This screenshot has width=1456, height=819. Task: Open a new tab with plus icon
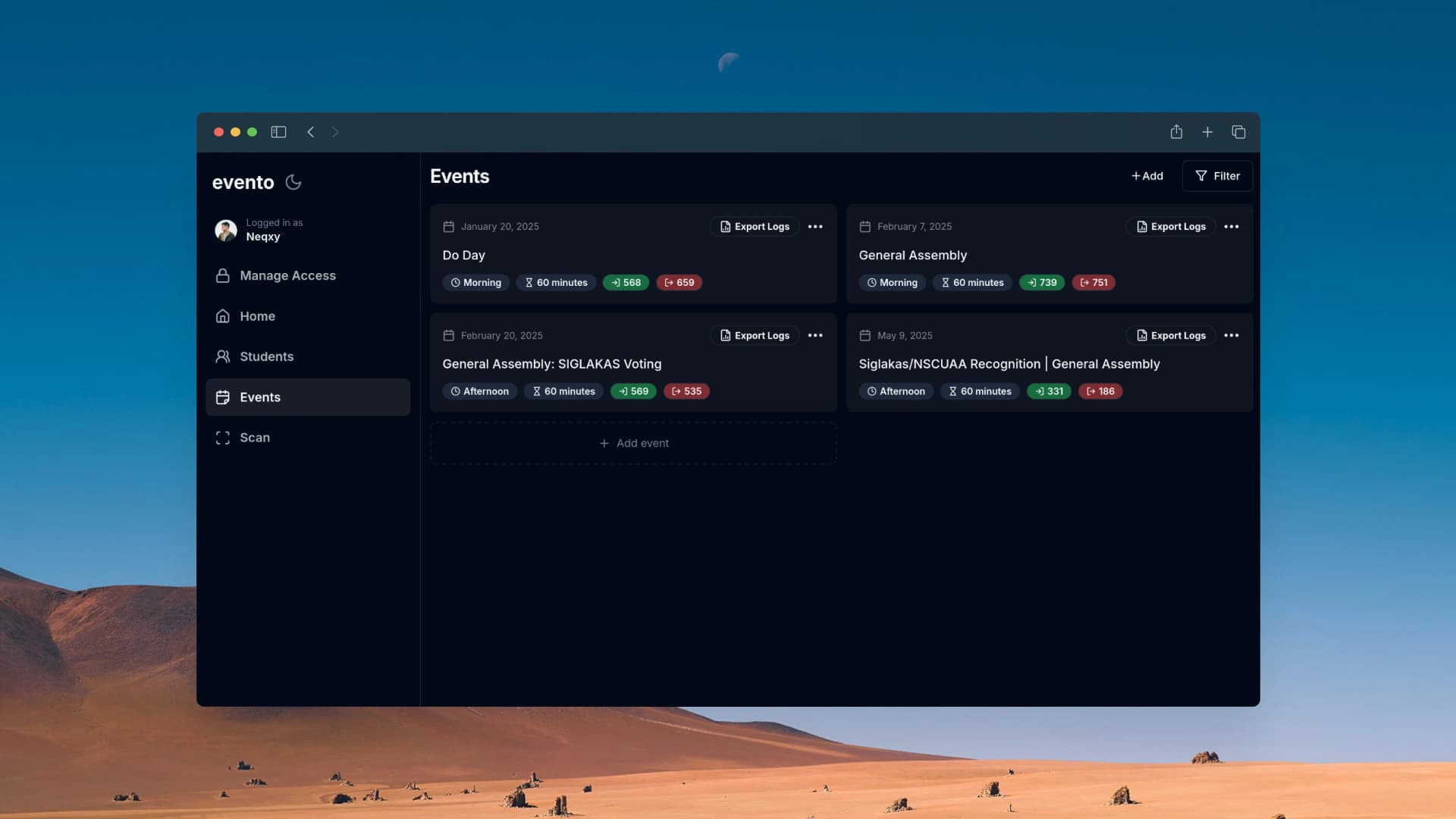point(1207,132)
